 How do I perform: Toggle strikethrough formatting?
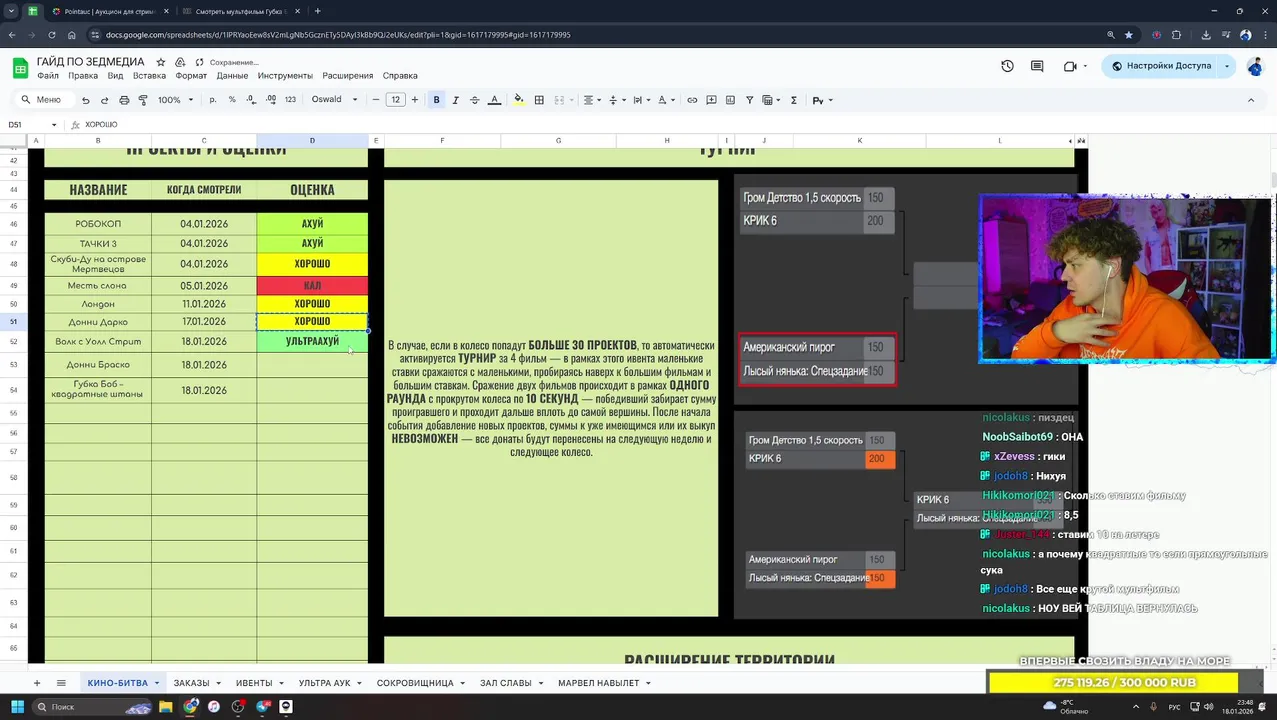[x=474, y=100]
